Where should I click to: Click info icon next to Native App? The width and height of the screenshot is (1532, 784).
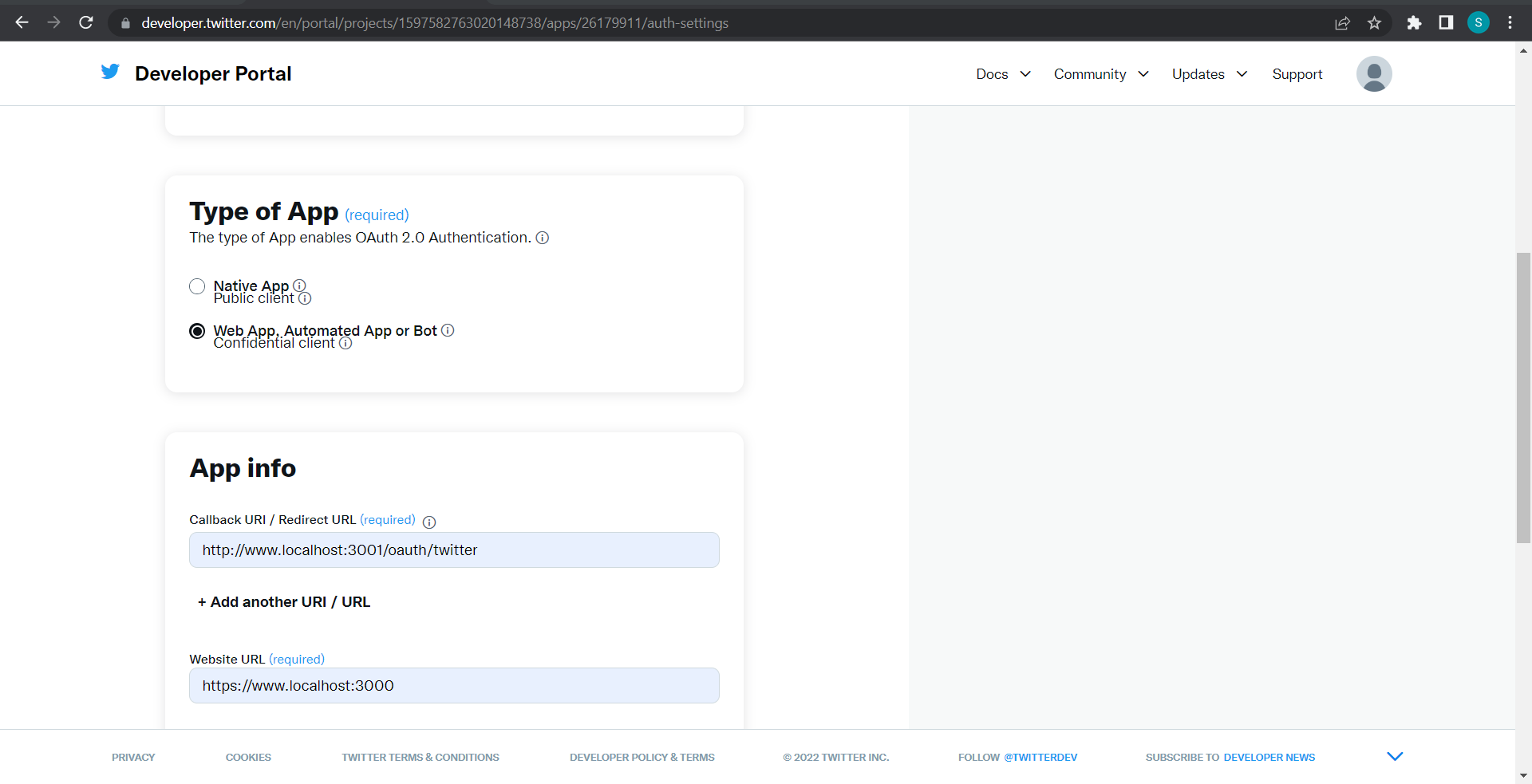point(299,286)
